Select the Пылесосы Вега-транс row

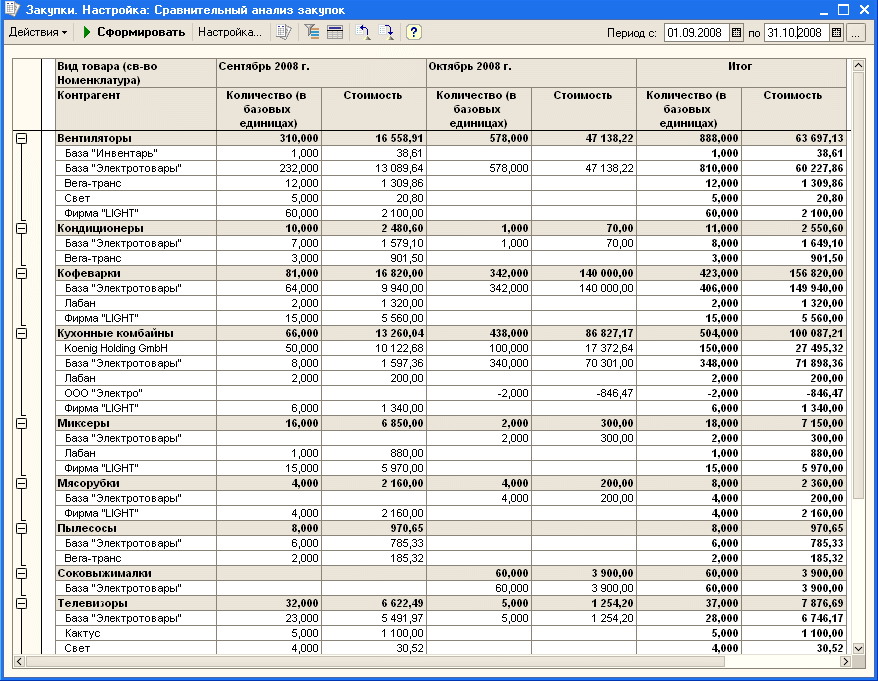coord(136,558)
